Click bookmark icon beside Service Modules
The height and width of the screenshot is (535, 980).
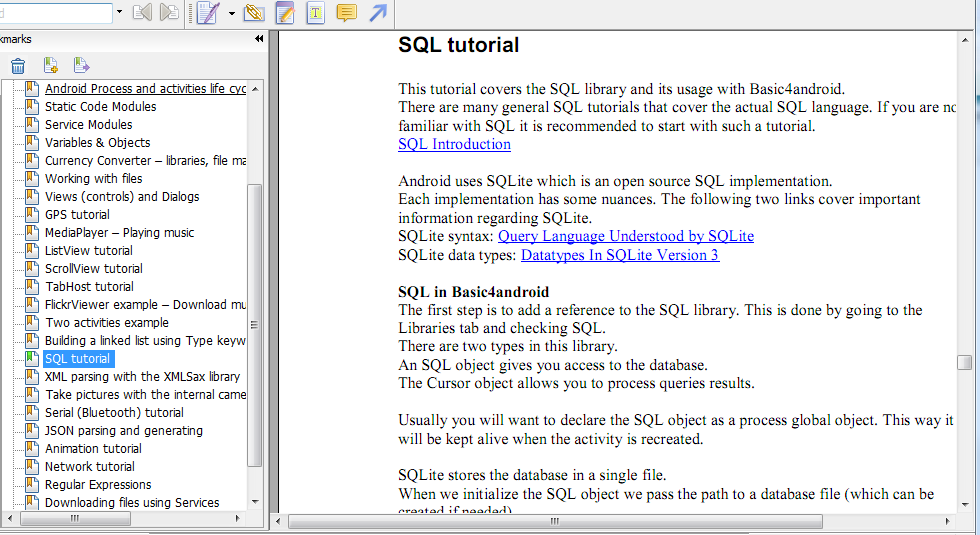click(32, 125)
